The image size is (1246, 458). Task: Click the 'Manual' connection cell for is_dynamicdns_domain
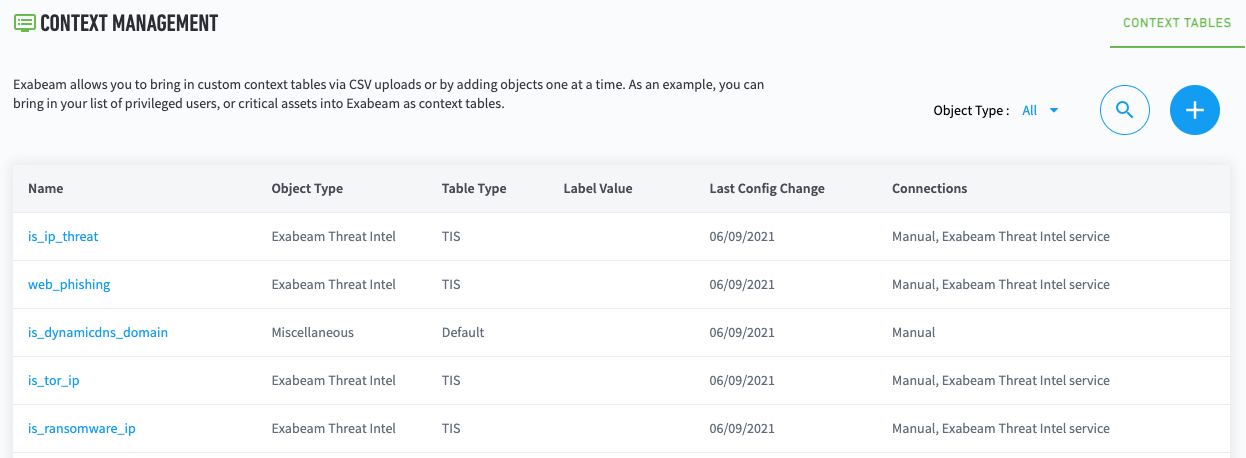[x=913, y=333]
